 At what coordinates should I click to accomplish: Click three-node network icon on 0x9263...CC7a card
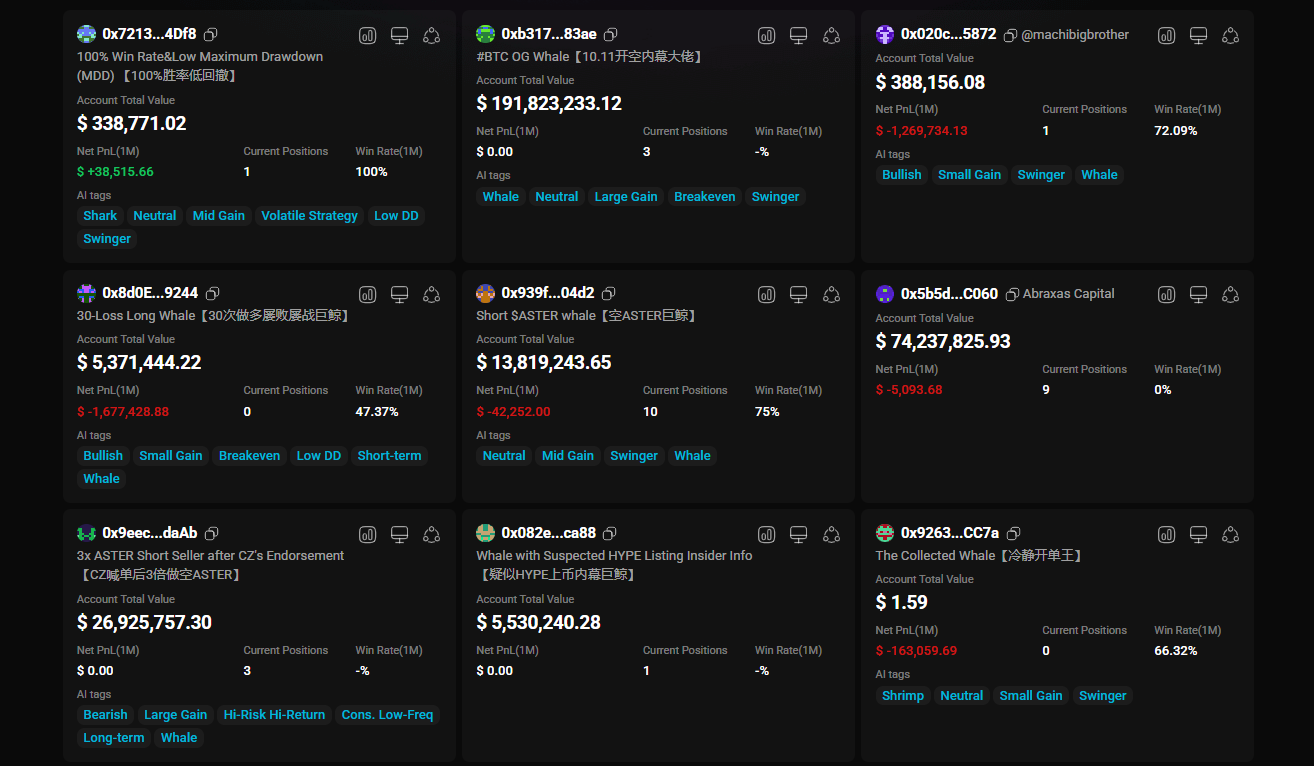pos(1230,535)
